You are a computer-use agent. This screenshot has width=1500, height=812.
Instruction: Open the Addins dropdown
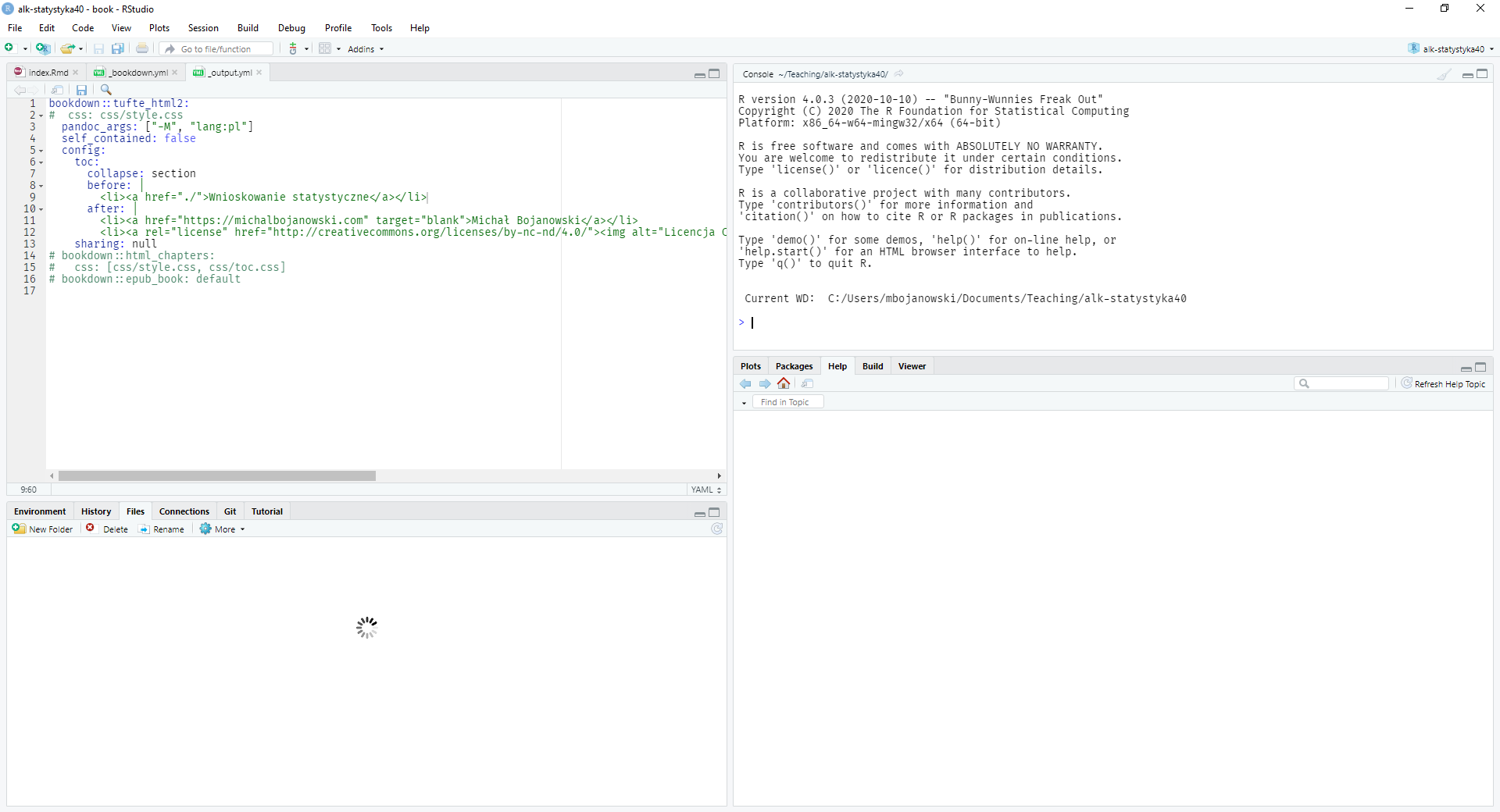(364, 48)
